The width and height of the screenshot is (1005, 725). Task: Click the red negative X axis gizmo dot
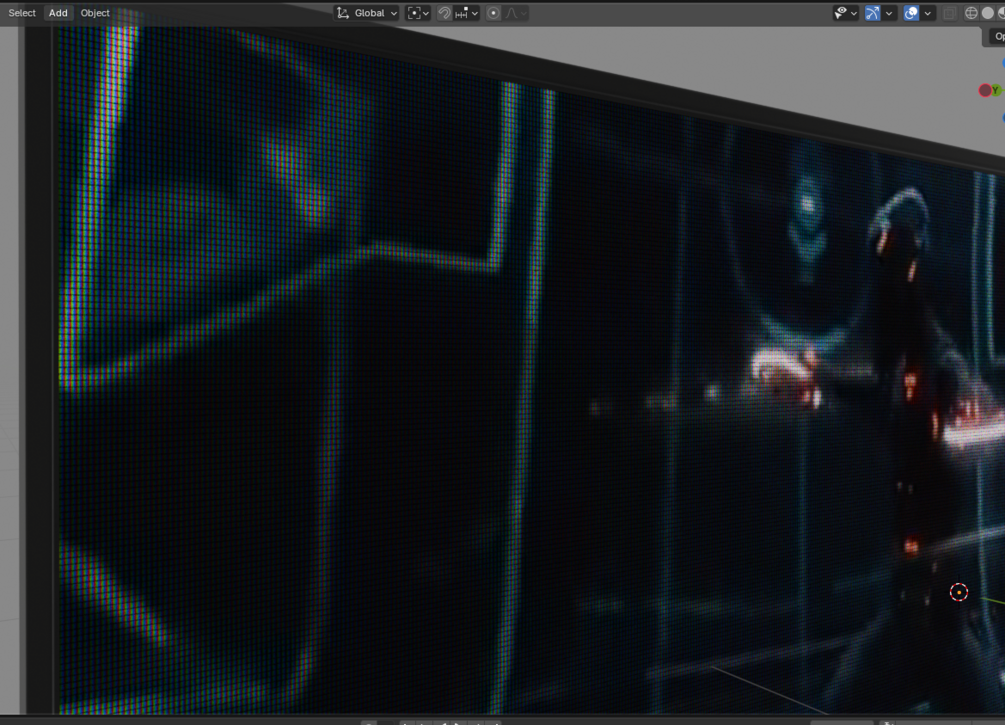pos(984,90)
